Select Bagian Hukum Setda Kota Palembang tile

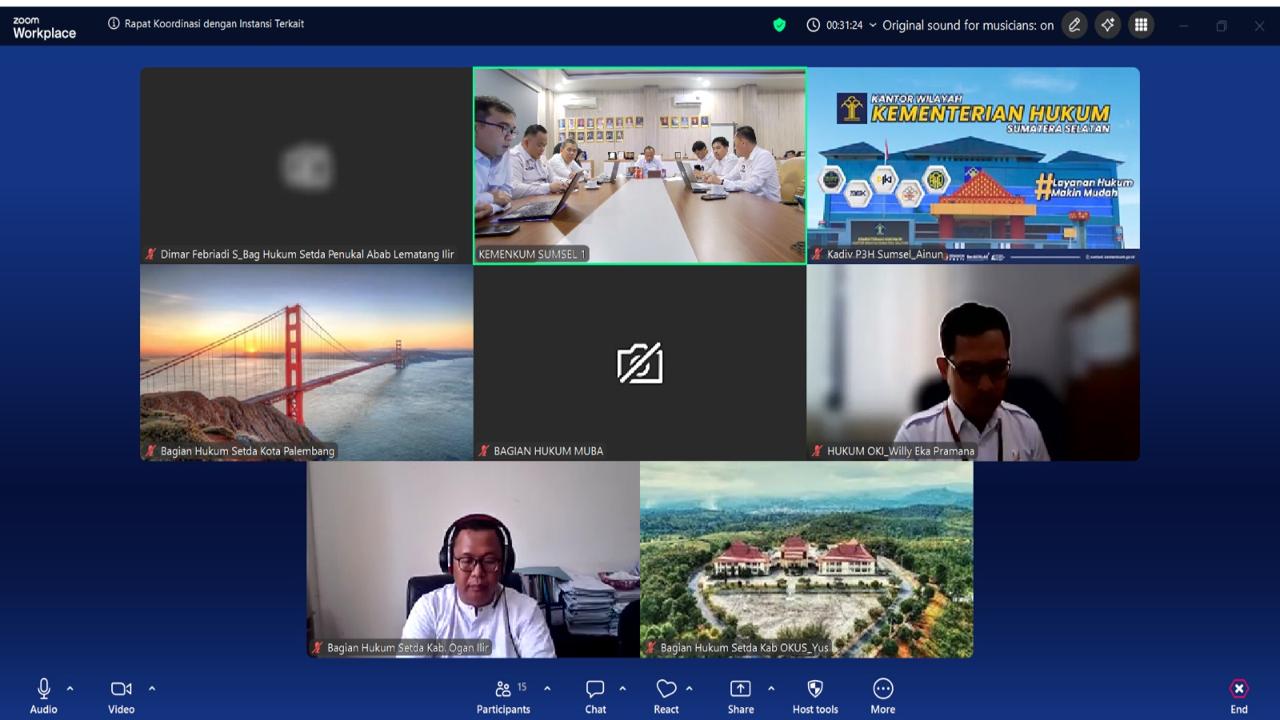pyautogui.click(x=306, y=363)
